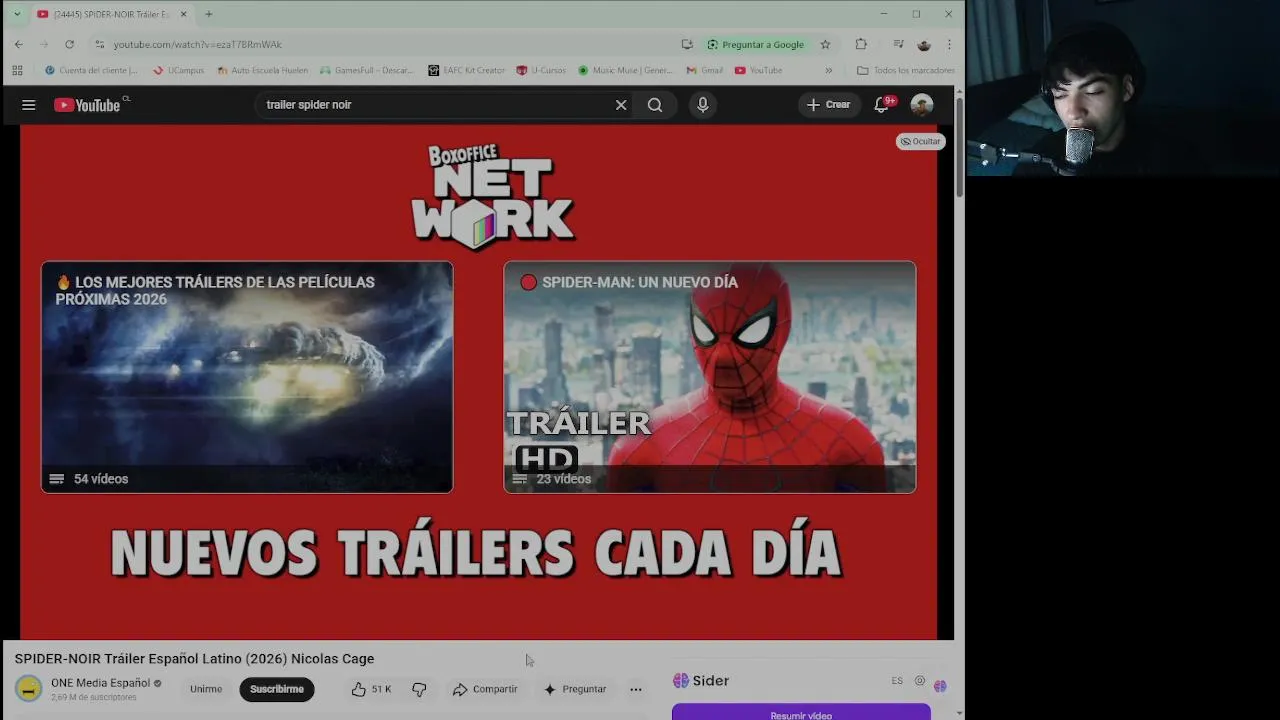The width and height of the screenshot is (1280, 720).
Task: Click Resumir video in Sider panel
Action: (x=801, y=712)
